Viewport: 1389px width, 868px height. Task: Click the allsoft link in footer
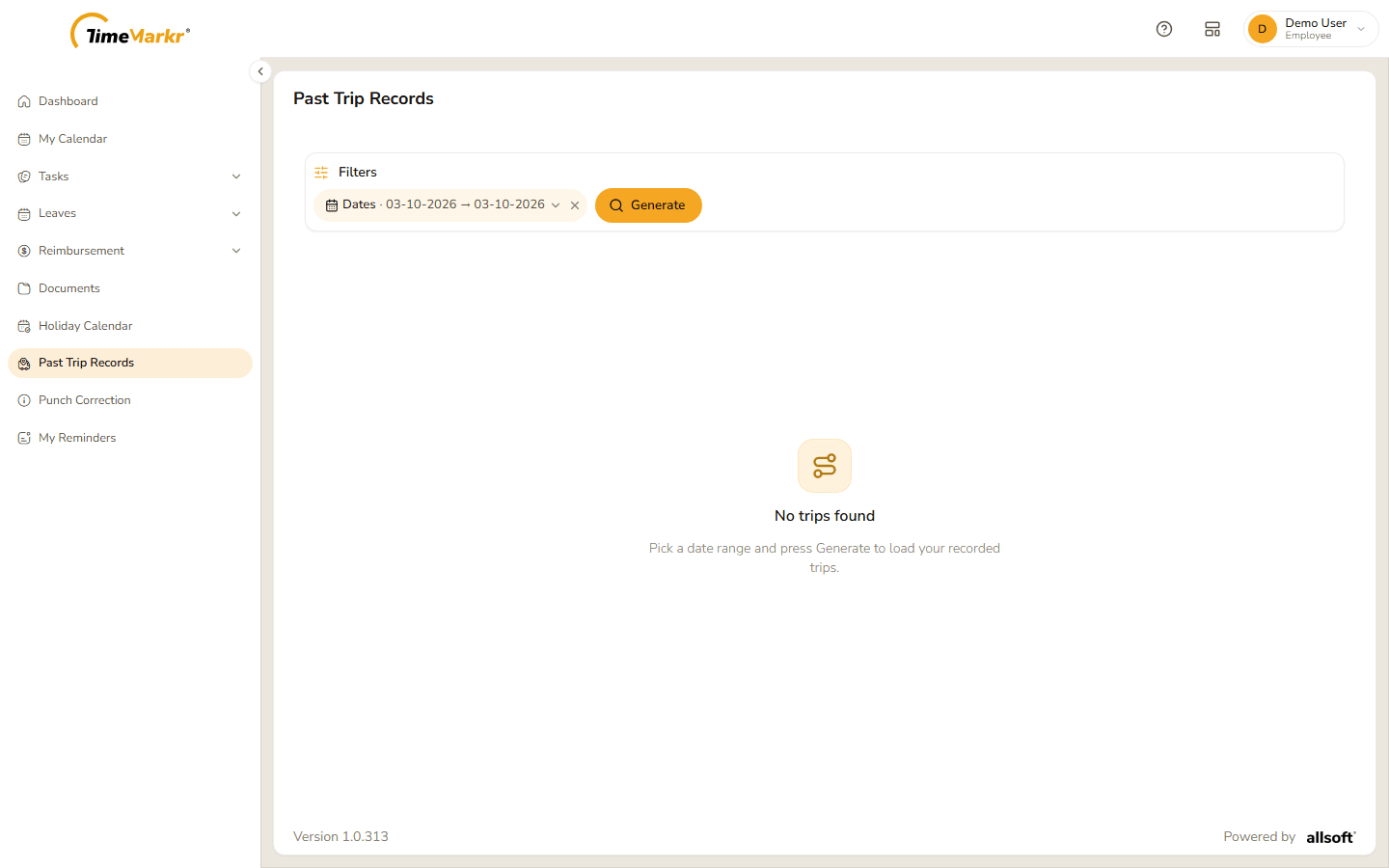tap(1331, 837)
